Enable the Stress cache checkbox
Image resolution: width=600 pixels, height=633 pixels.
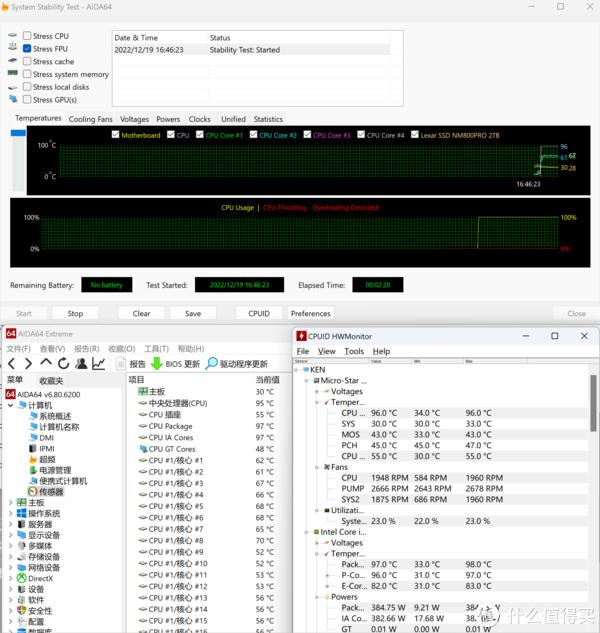pos(27,61)
